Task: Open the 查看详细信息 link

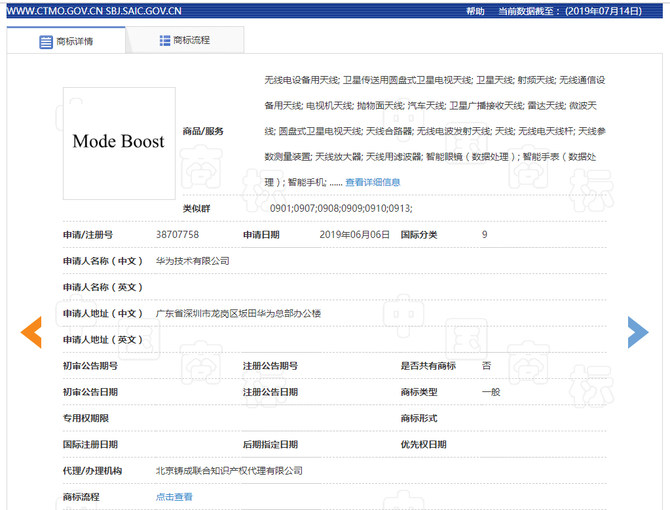Action: click(x=373, y=182)
